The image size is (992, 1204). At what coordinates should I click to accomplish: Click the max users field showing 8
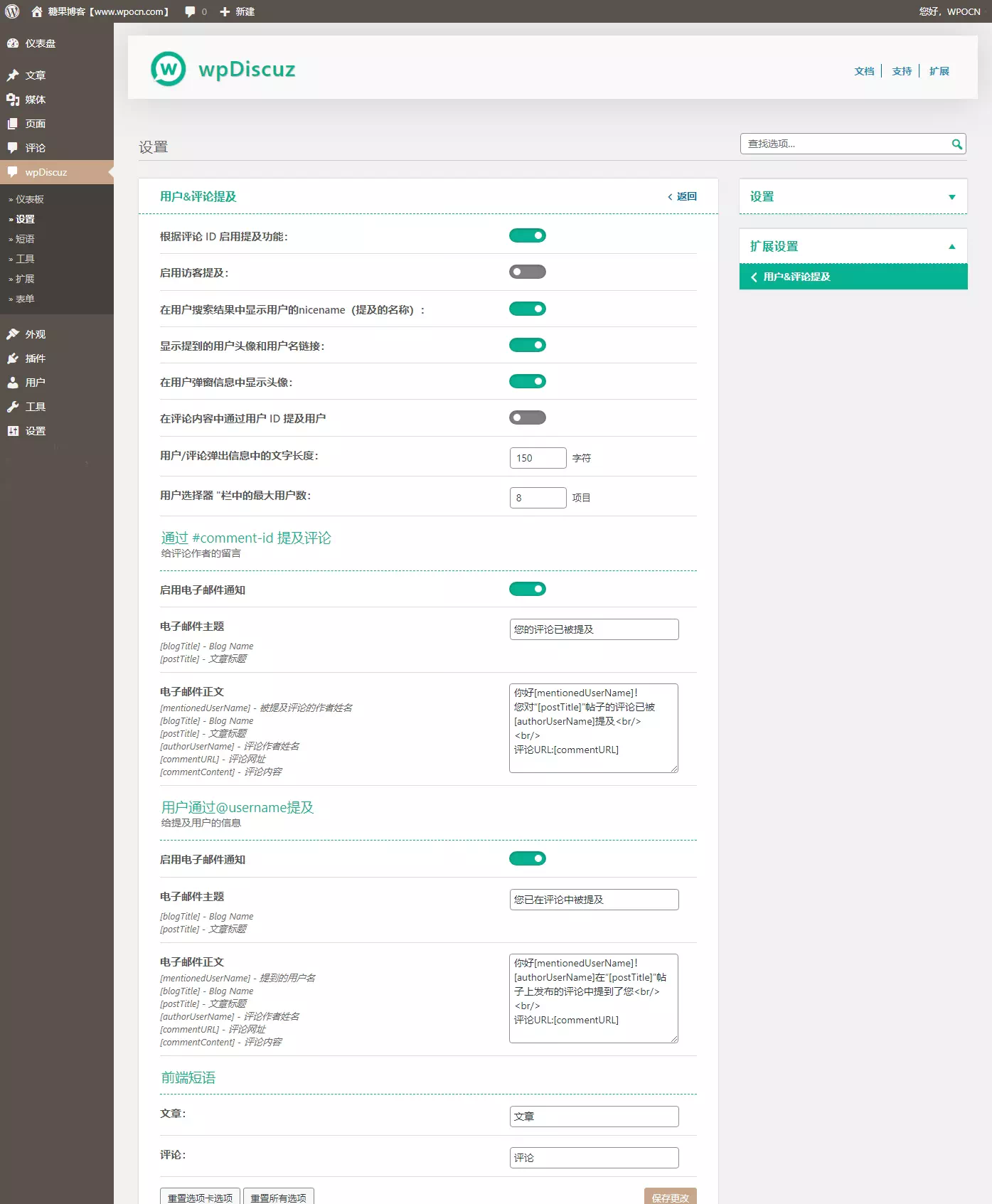[538, 498]
